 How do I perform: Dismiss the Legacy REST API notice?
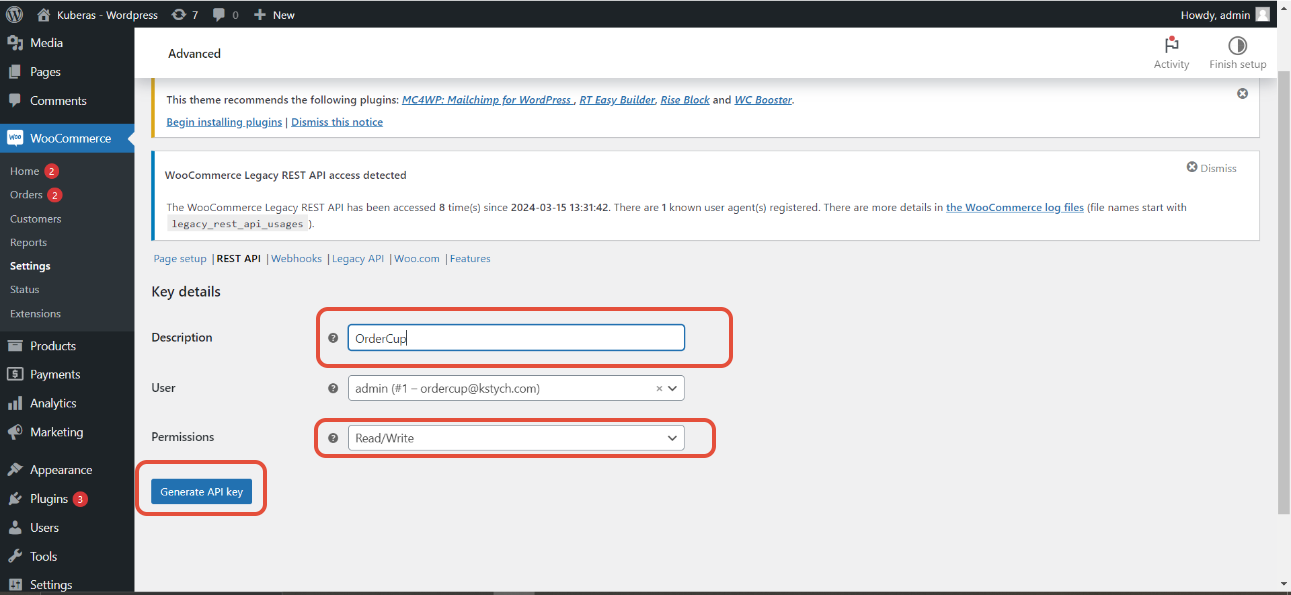click(1212, 168)
